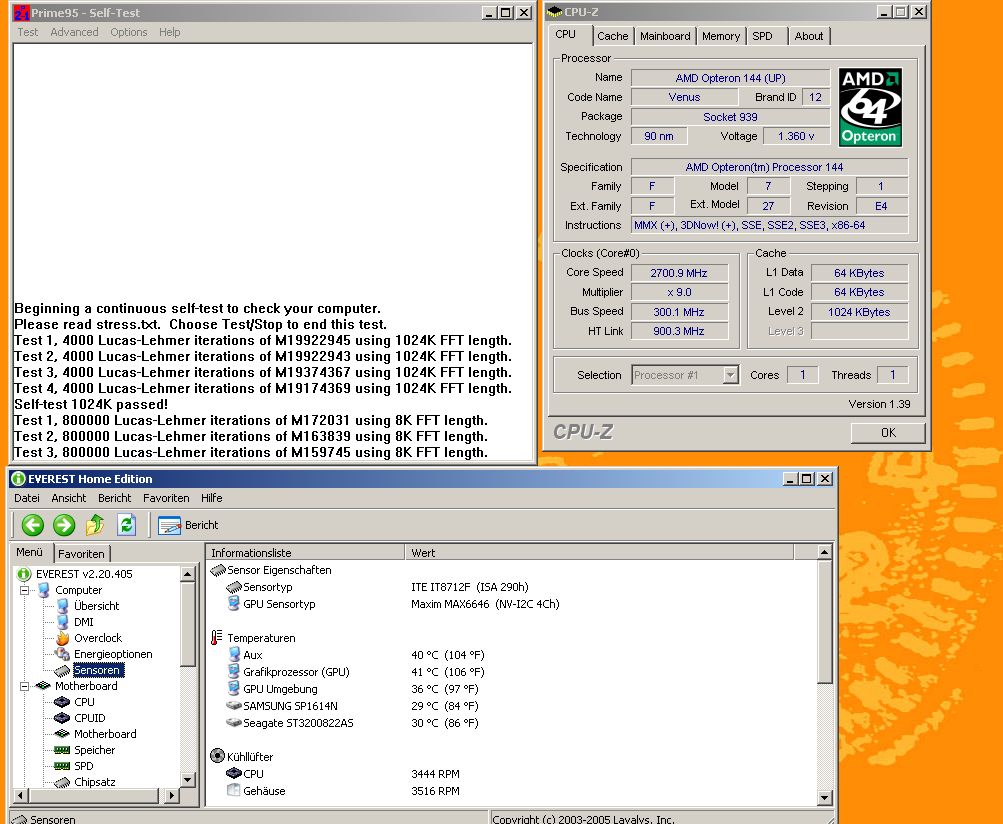Open the Hilfe menu in EVEREST
Screen dimensions: 1003x824
[212, 498]
